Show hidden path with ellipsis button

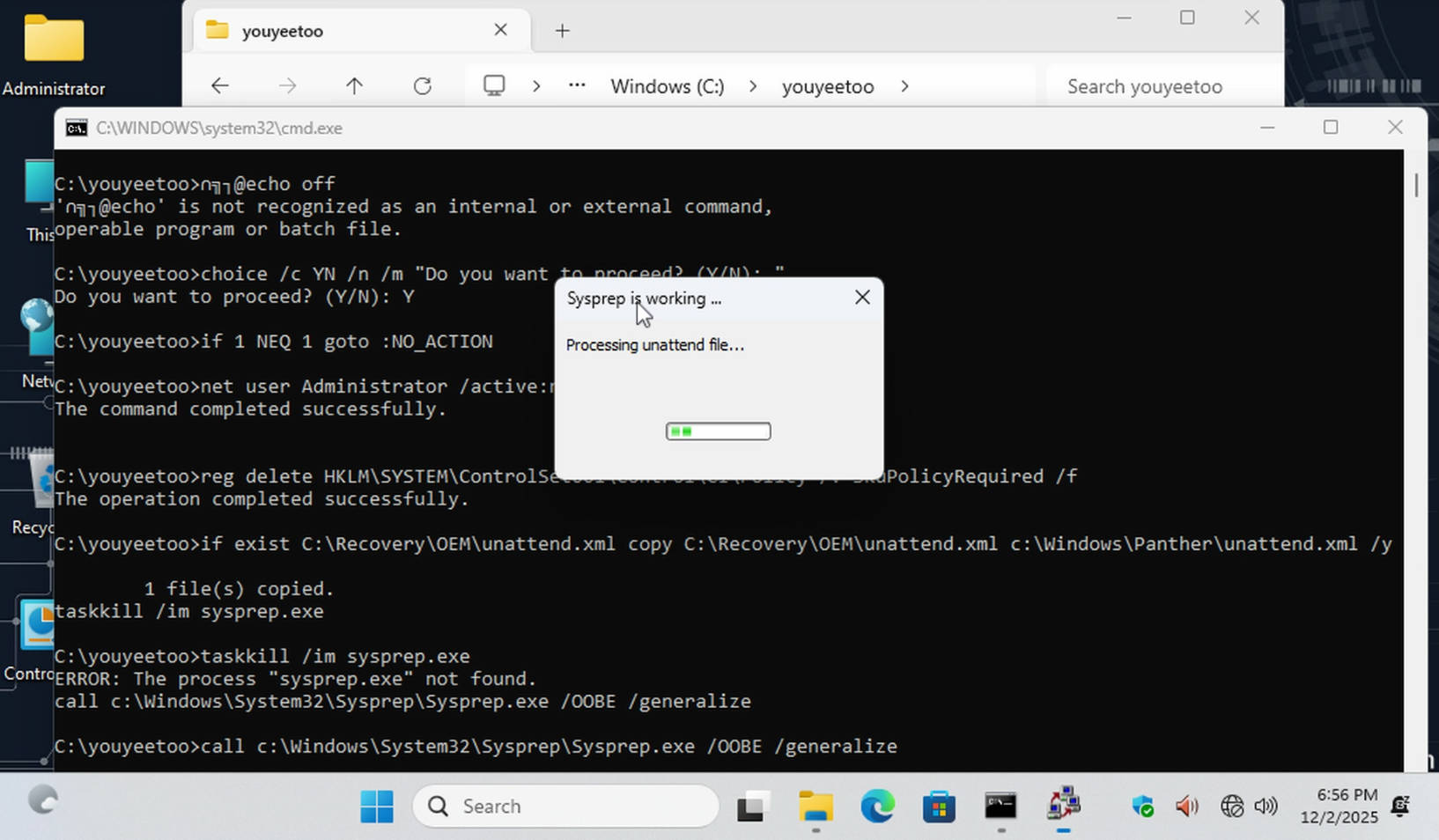(577, 86)
